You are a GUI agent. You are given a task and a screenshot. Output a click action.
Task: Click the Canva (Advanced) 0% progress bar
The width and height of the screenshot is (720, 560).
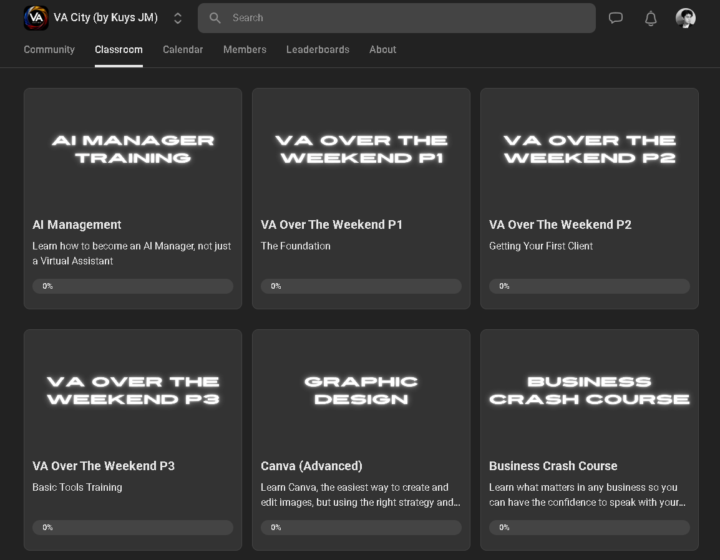[x=361, y=527]
